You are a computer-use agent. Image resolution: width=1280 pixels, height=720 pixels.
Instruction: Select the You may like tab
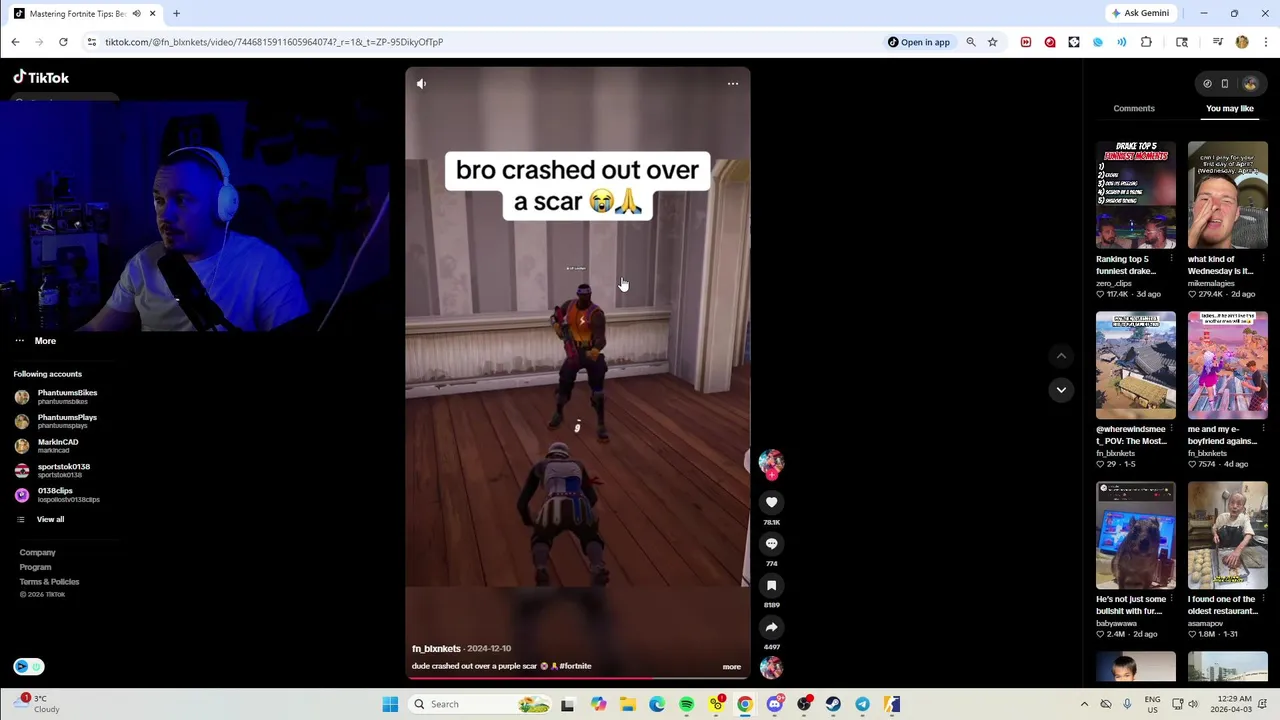[1230, 109]
